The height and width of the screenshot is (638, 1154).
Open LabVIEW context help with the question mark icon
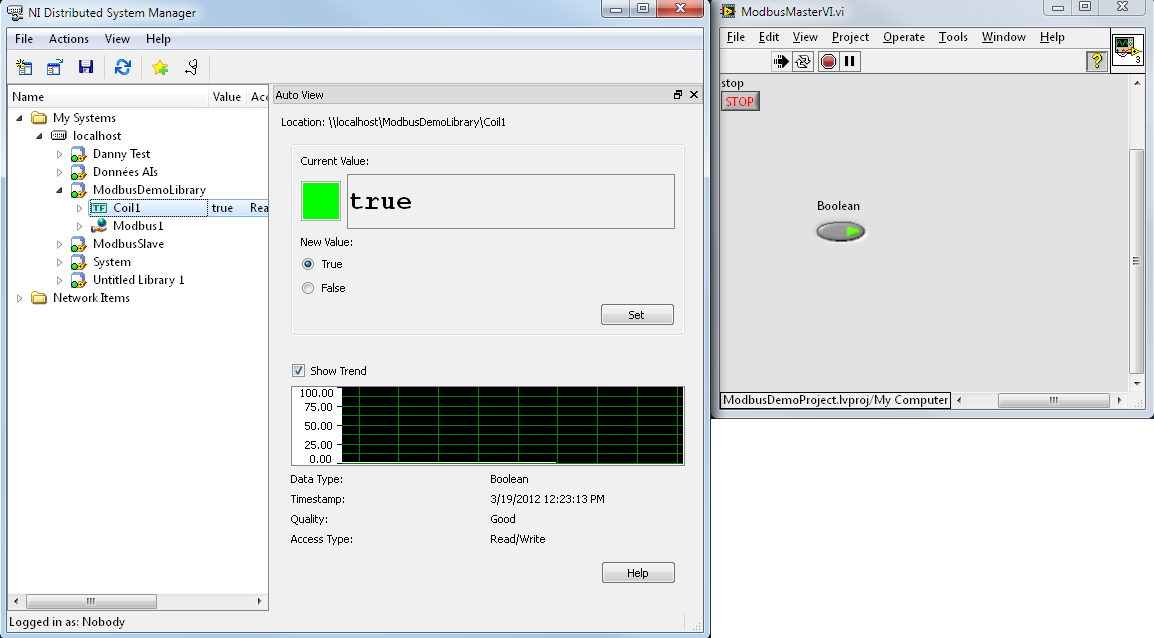[x=1095, y=61]
